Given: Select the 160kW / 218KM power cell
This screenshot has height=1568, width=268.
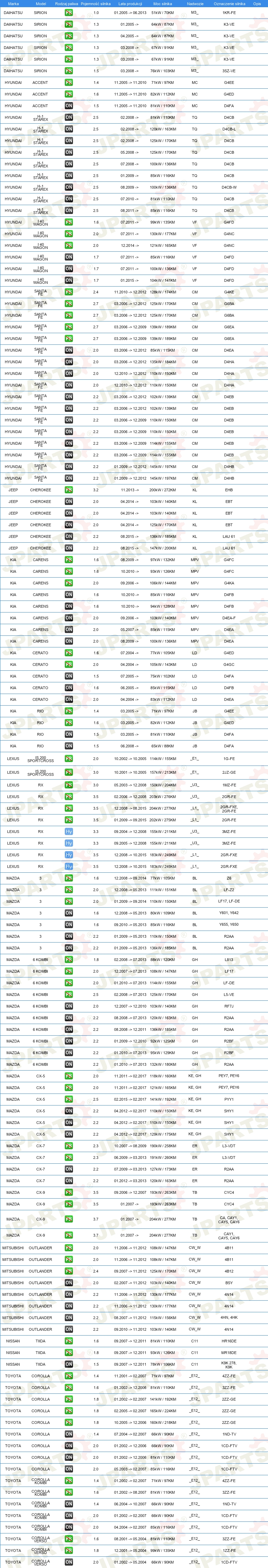Looking at the screenshot, I should (163, 1422).
